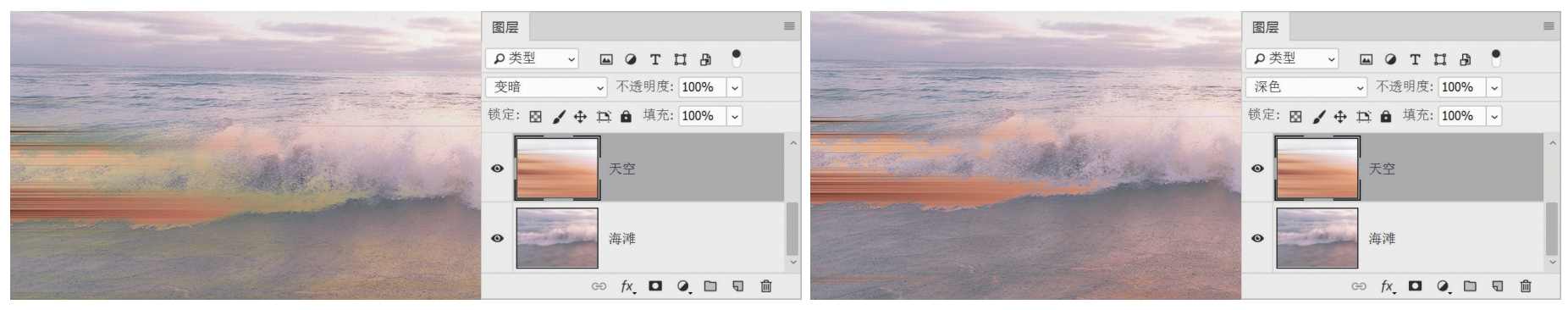Lock artboard nesting icon in left panel
The height and width of the screenshot is (310, 1568).
coord(603,116)
